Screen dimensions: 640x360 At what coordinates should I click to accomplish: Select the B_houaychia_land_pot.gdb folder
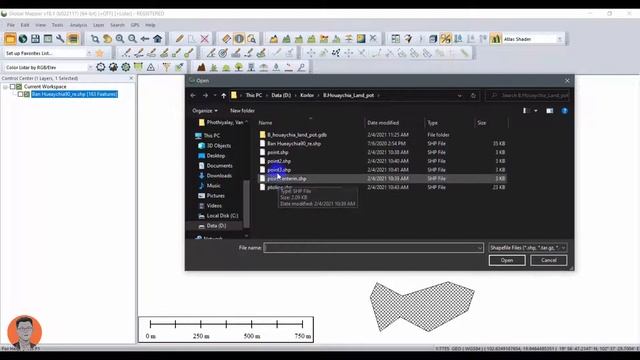[297, 135]
